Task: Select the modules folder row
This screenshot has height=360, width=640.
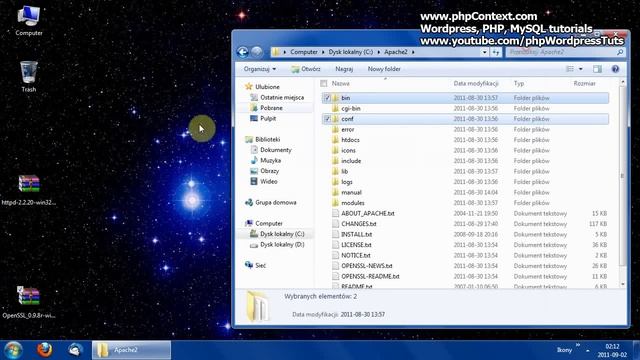Action: coord(465,203)
